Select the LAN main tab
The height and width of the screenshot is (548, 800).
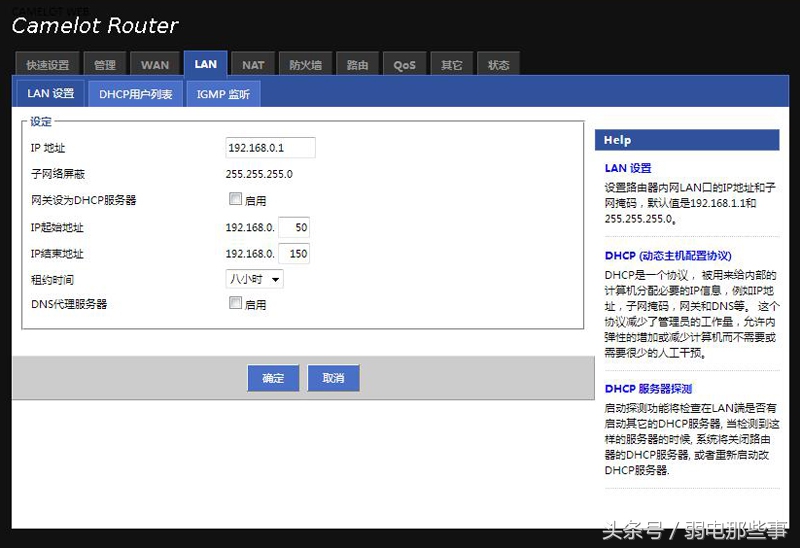click(x=206, y=64)
